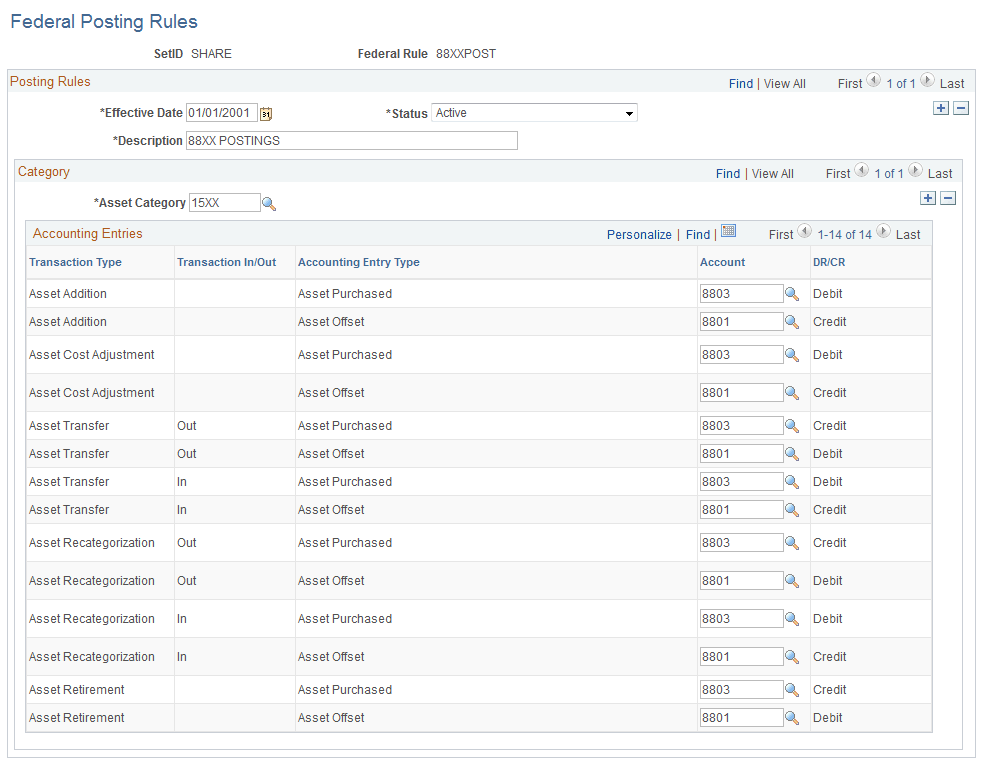Show next row in Category section

click(915, 170)
